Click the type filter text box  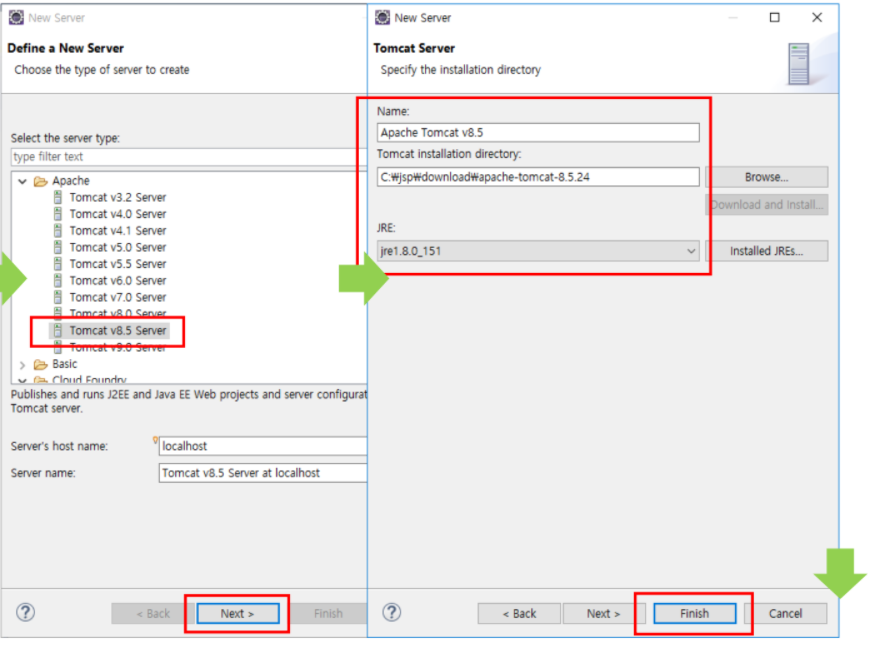[189, 157]
